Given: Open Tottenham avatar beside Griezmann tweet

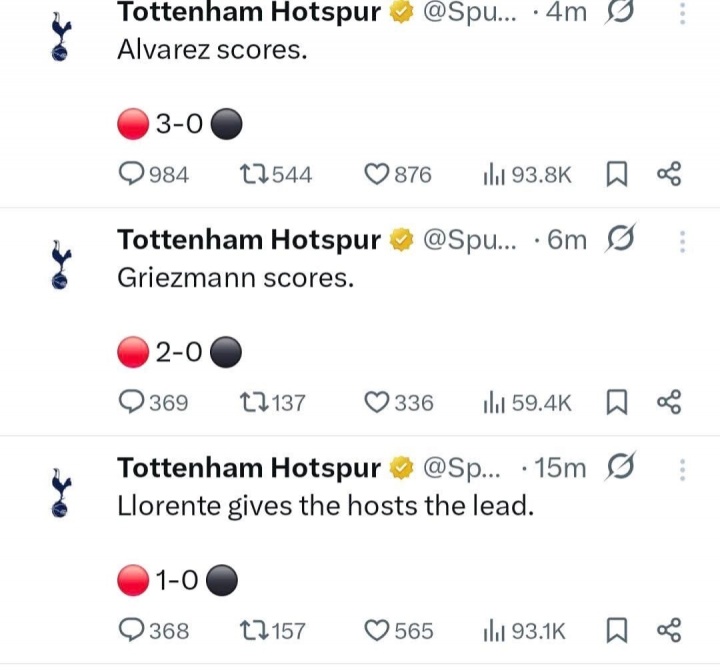Looking at the screenshot, I should (x=61, y=264).
